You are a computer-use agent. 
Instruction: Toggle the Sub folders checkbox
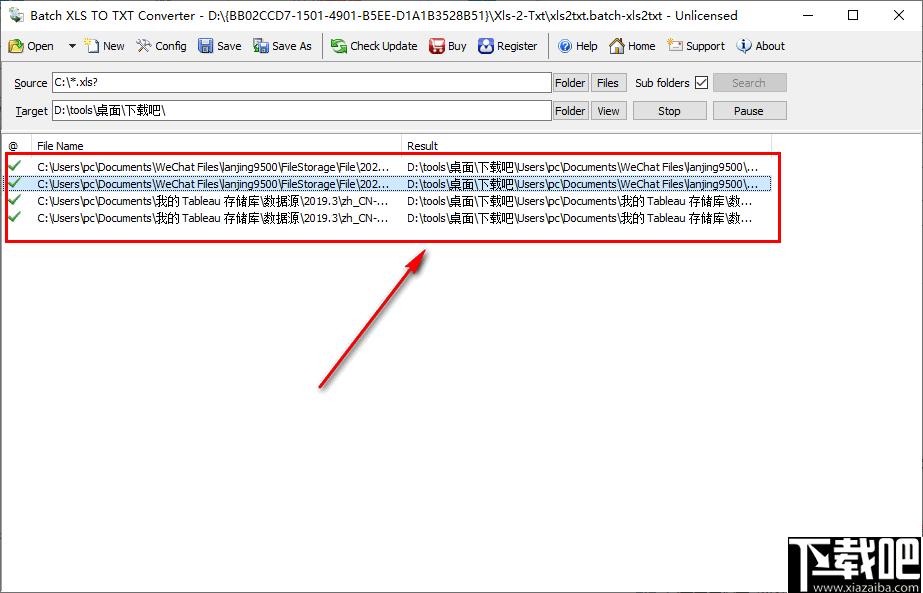coord(701,82)
